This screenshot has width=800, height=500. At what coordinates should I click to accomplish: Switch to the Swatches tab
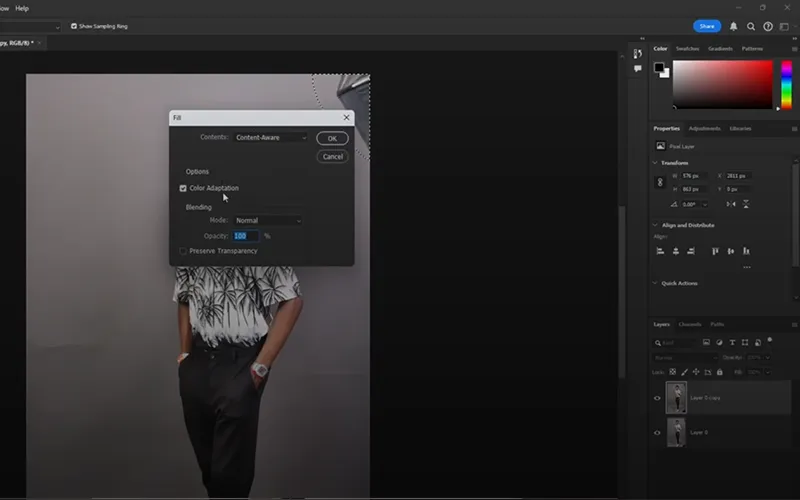click(x=687, y=48)
